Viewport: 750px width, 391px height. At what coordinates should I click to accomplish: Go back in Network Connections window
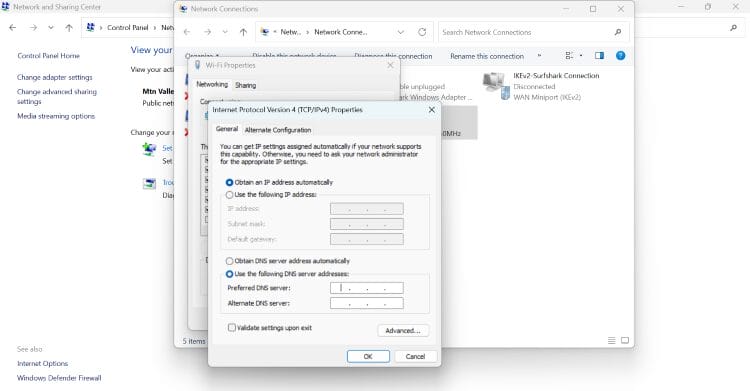coord(187,32)
